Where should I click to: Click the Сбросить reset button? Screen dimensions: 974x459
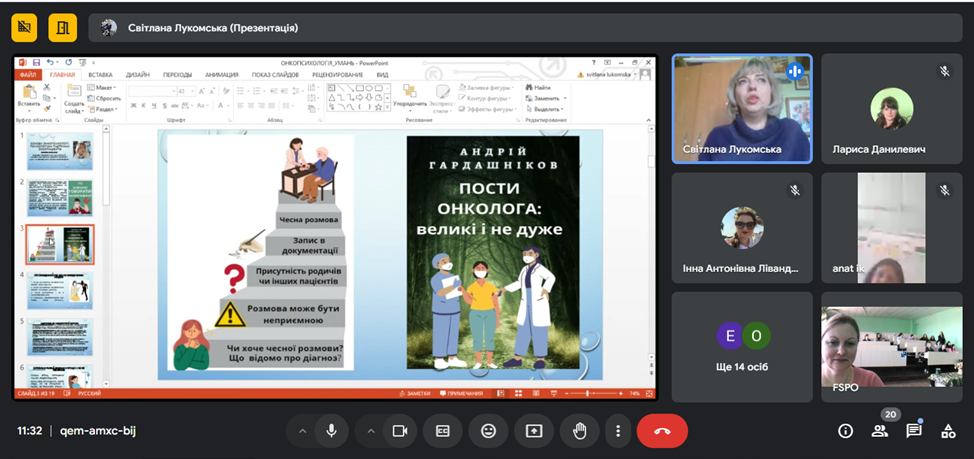tap(104, 98)
